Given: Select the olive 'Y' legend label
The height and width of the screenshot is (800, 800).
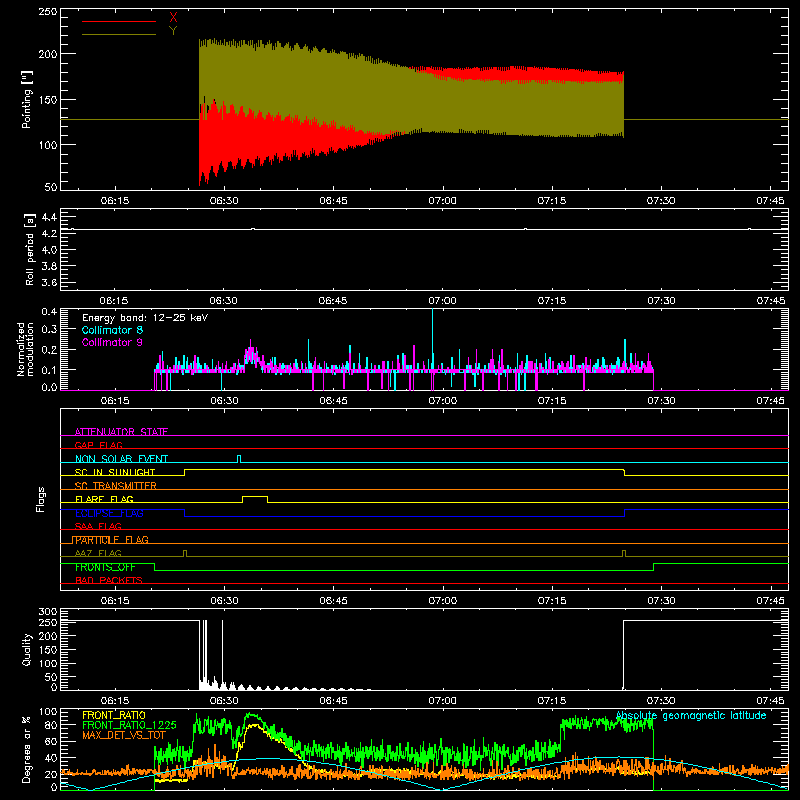Looking at the screenshot, I should pos(173,31).
